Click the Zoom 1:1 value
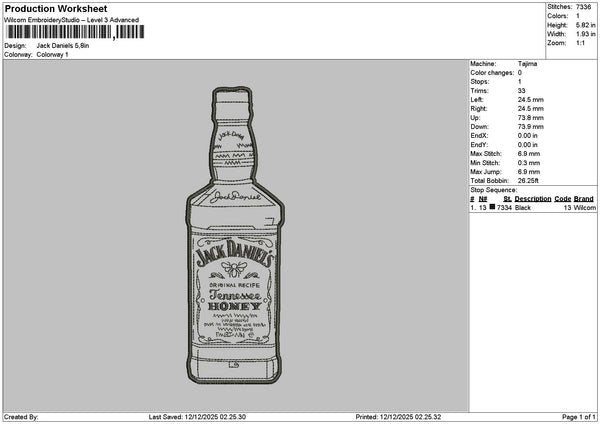600x424 pixels. pyautogui.click(x=580, y=43)
